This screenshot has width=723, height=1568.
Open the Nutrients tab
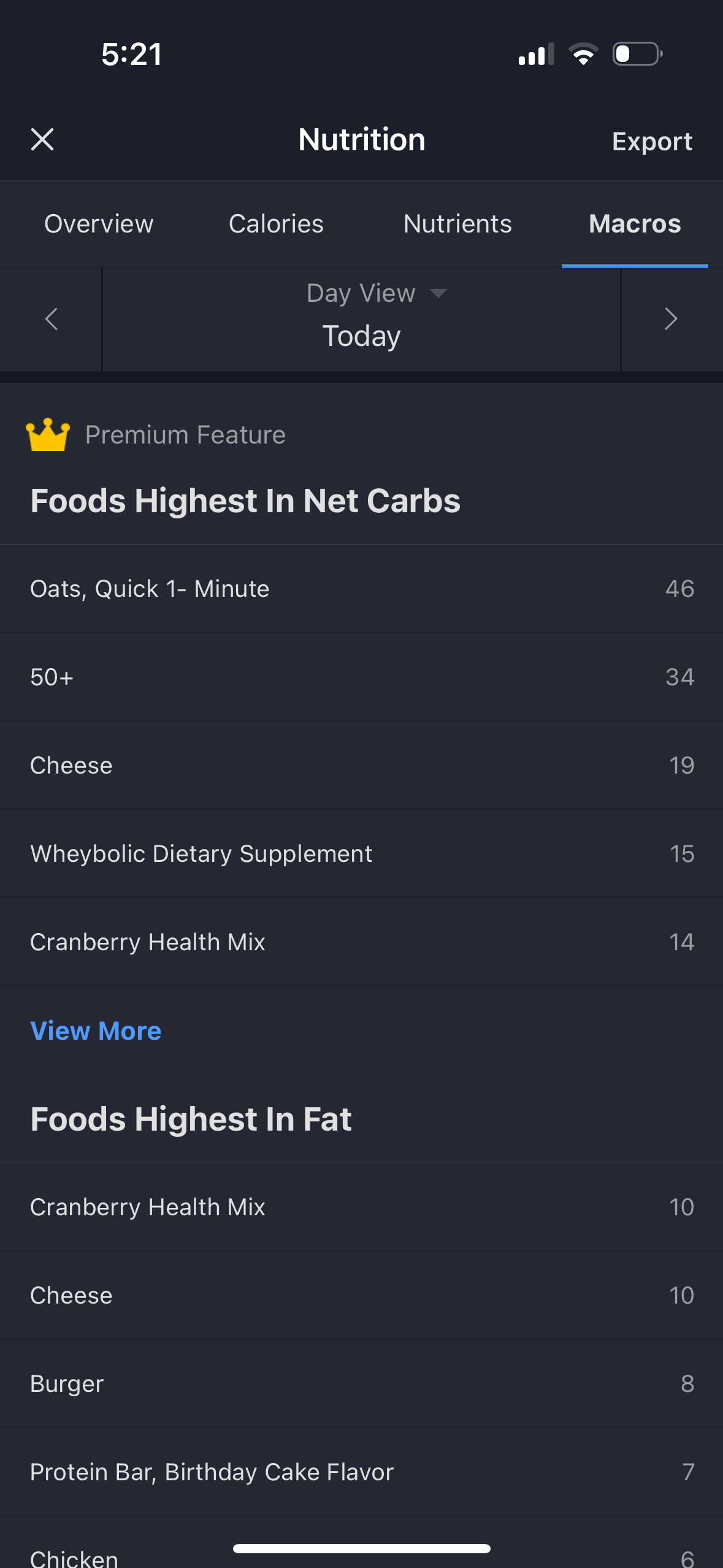click(457, 224)
